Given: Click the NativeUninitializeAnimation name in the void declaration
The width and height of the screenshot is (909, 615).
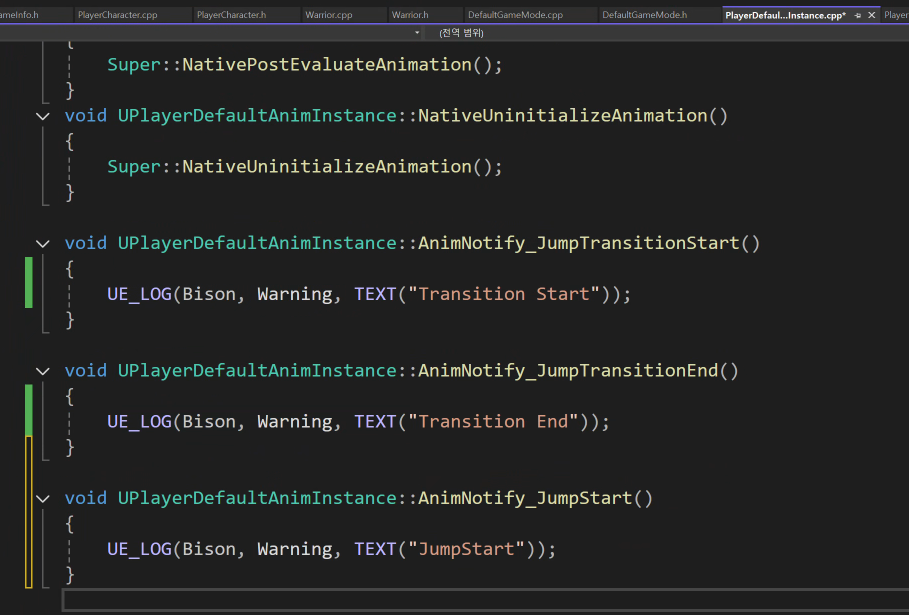Looking at the screenshot, I should [x=563, y=116].
